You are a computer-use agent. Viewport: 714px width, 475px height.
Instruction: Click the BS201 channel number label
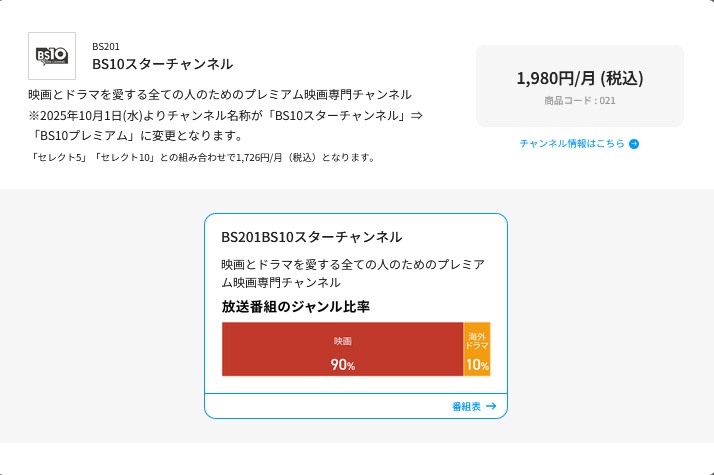(106, 46)
